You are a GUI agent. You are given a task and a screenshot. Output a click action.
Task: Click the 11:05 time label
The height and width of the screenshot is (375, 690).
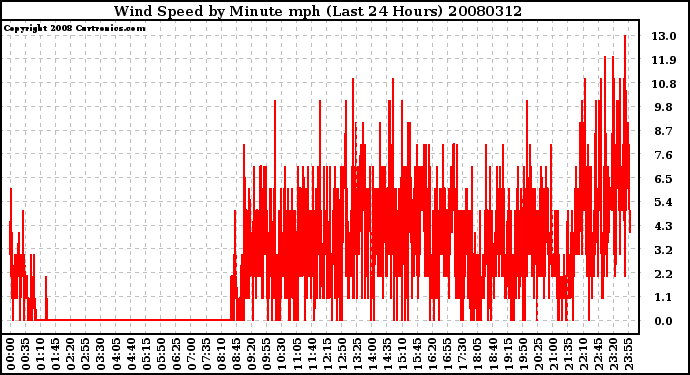[x=296, y=354]
